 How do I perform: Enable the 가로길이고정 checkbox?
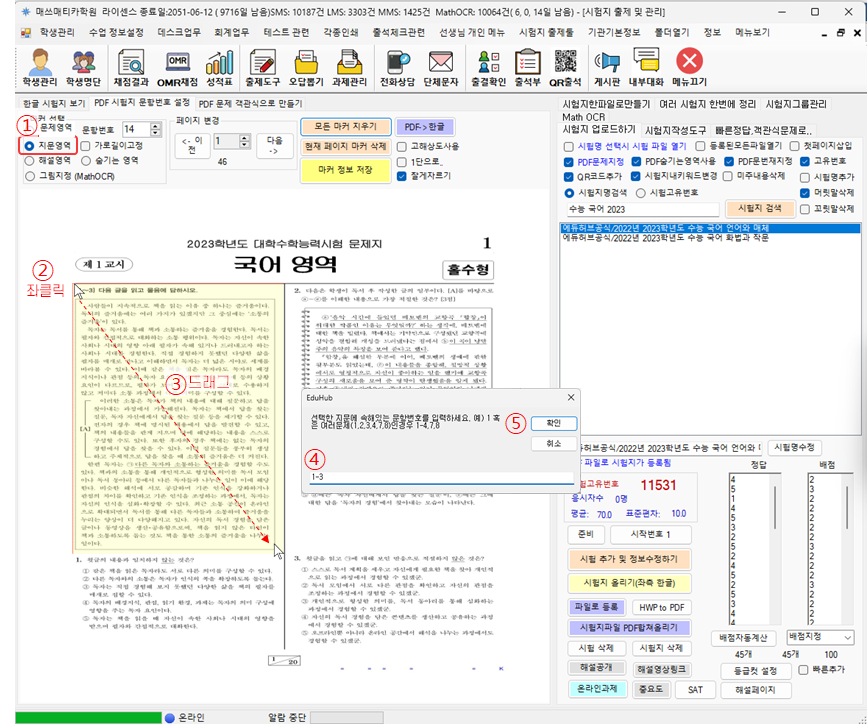click(86, 146)
